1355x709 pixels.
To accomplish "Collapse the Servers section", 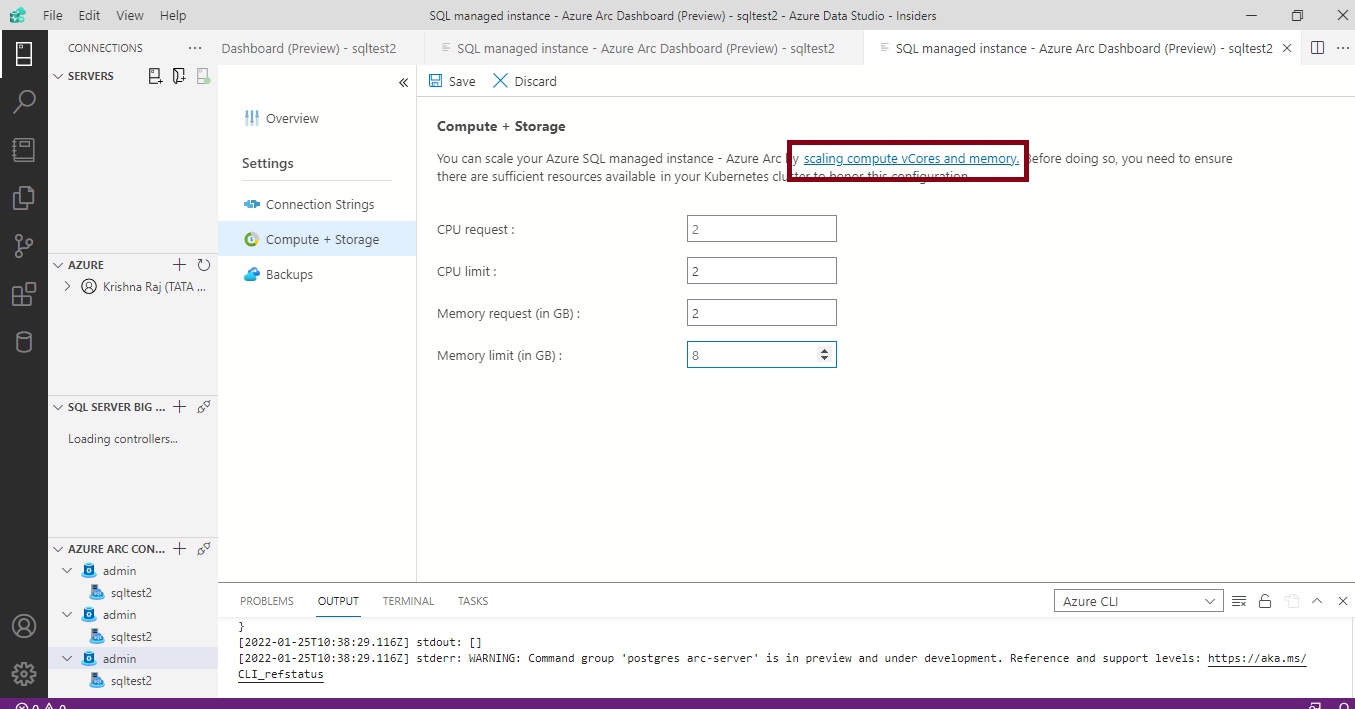I will (x=57, y=75).
